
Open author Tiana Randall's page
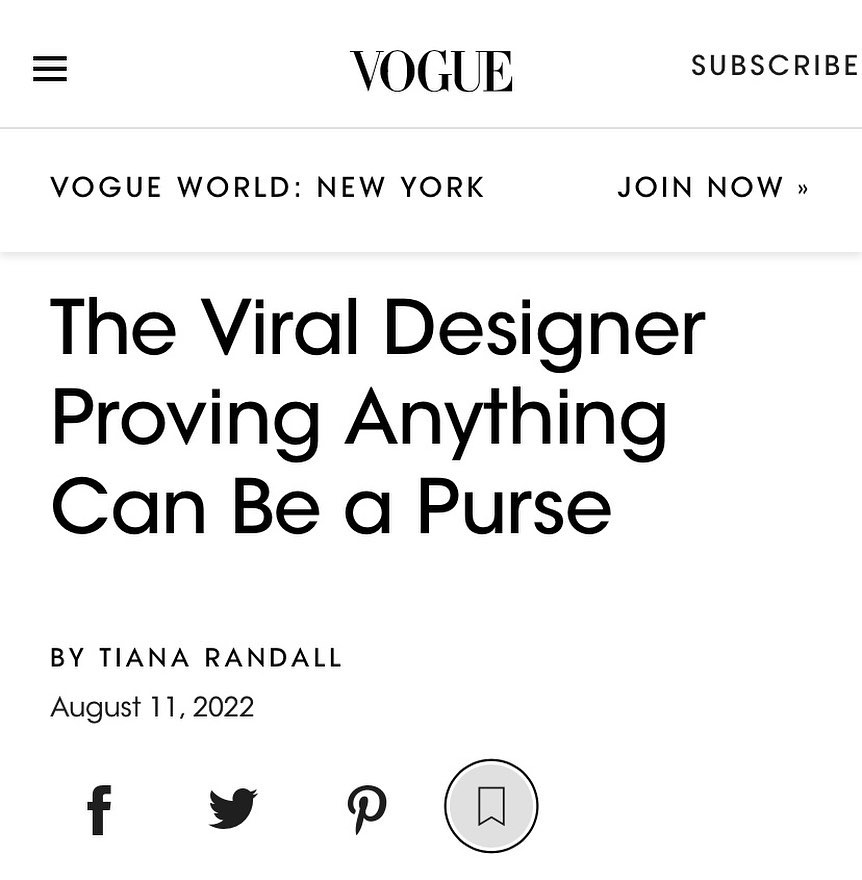[221, 658]
